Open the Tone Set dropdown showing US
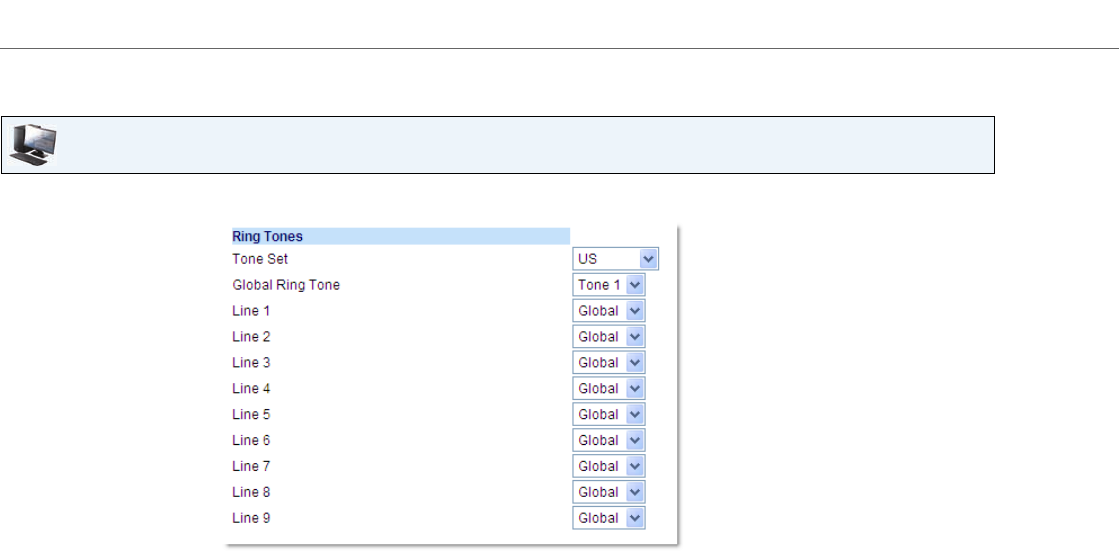Image resolution: width=1119 pixels, height=551 pixels. [x=615, y=259]
